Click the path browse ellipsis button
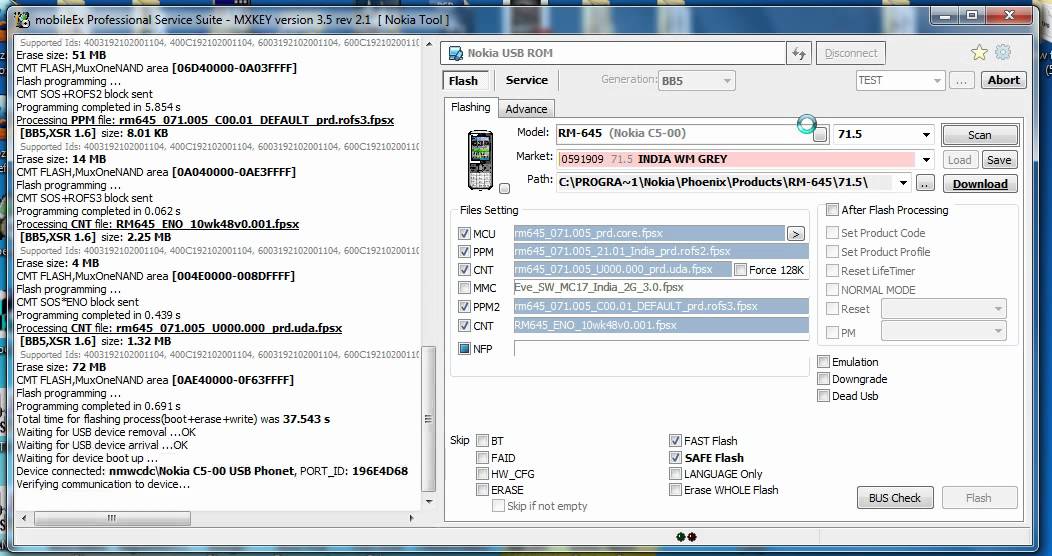This screenshot has height=556, width=1052. (925, 183)
